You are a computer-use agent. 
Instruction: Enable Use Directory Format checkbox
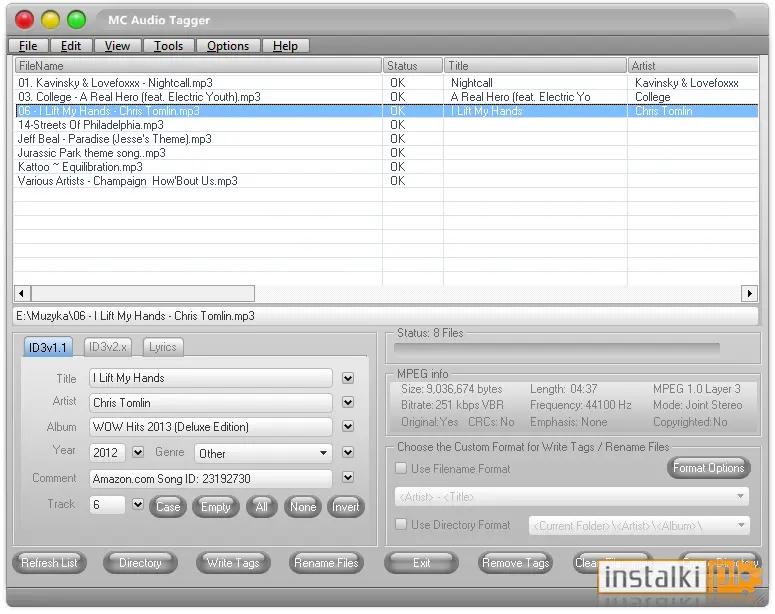click(x=401, y=525)
